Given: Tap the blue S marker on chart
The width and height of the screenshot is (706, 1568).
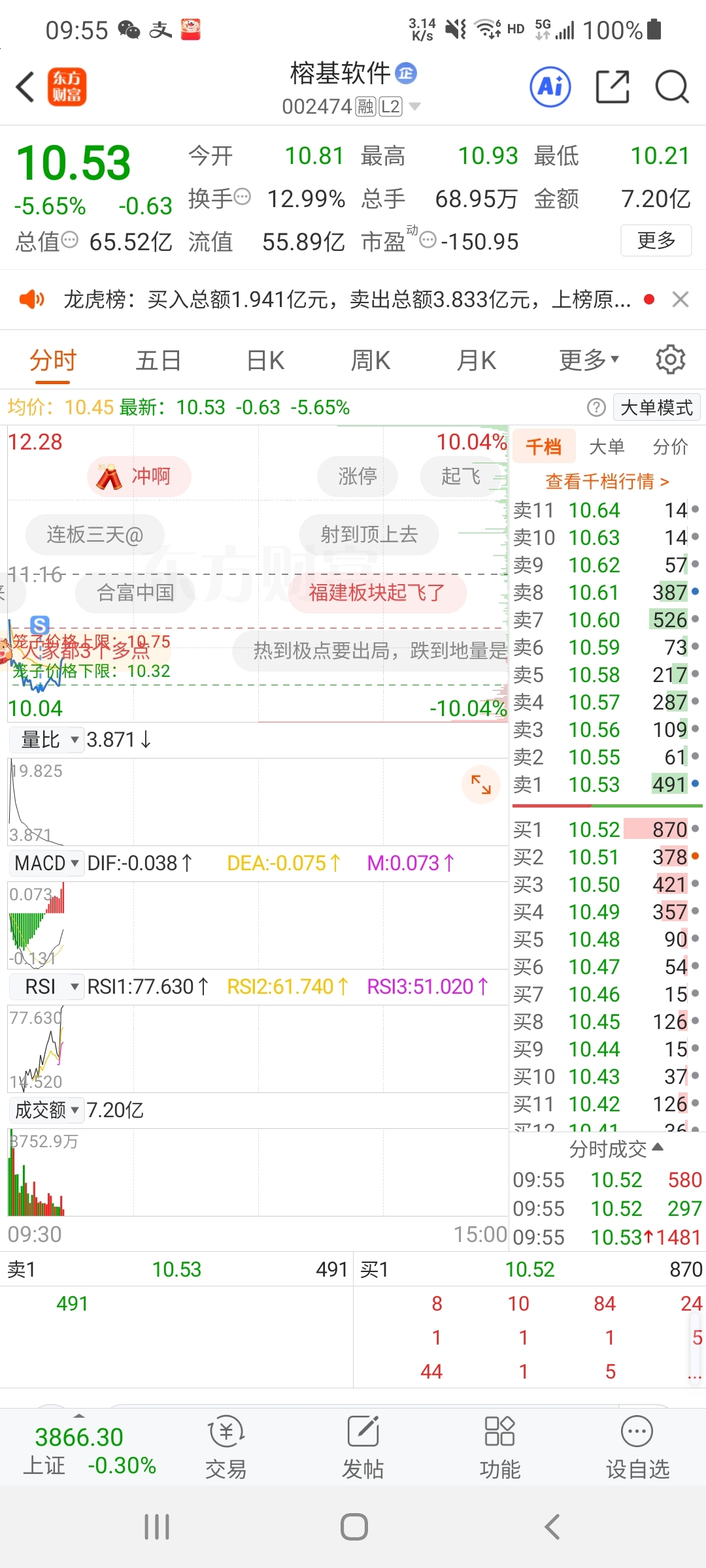Looking at the screenshot, I should coord(40,626).
